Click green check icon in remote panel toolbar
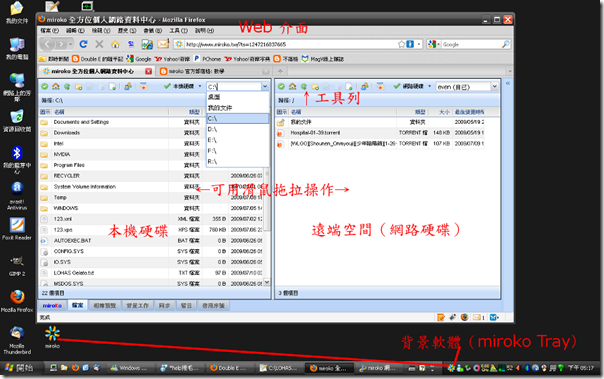The width and height of the screenshot is (604, 379). click(x=282, y=86)
